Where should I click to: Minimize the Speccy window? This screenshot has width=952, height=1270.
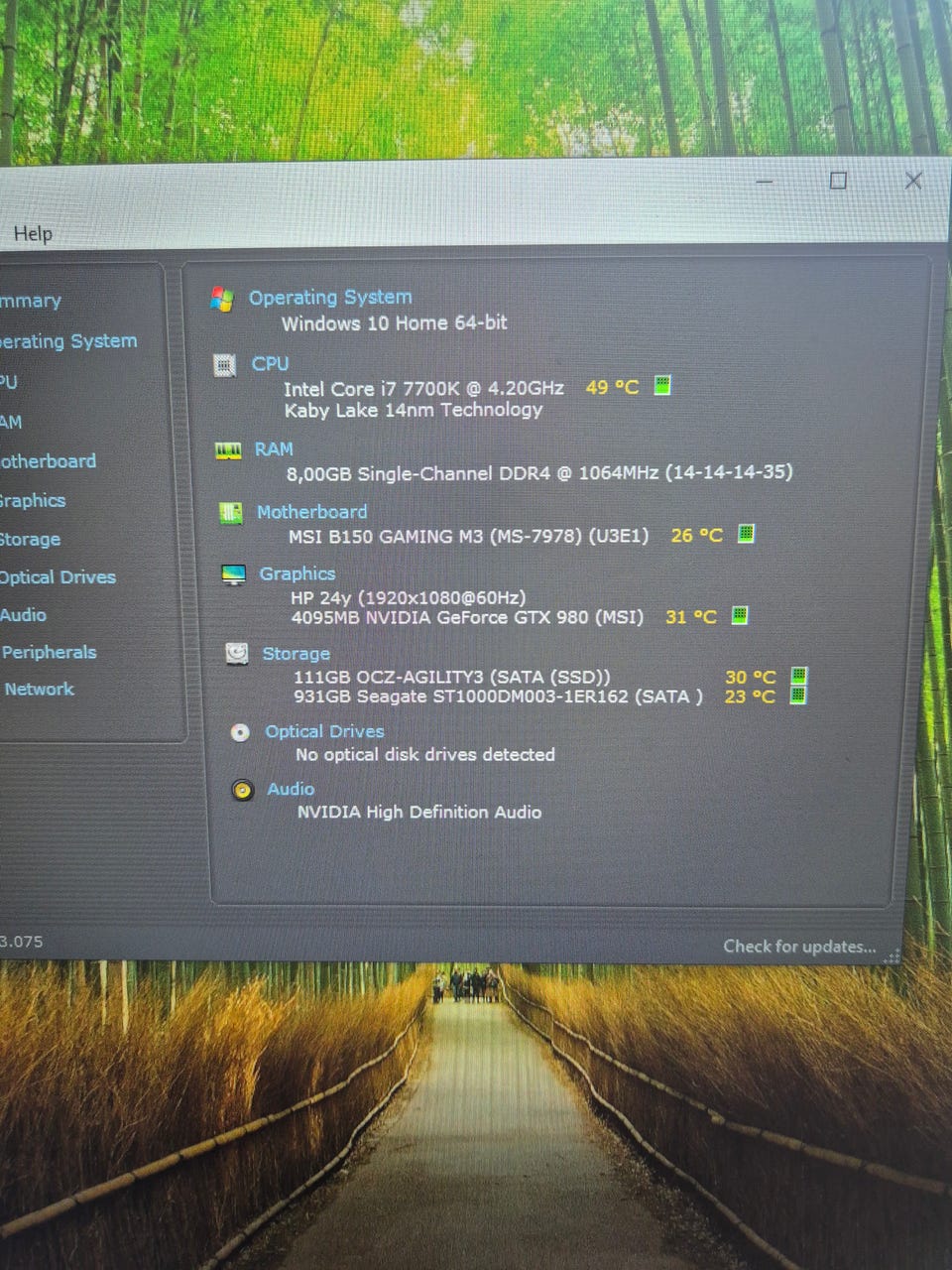765,182
